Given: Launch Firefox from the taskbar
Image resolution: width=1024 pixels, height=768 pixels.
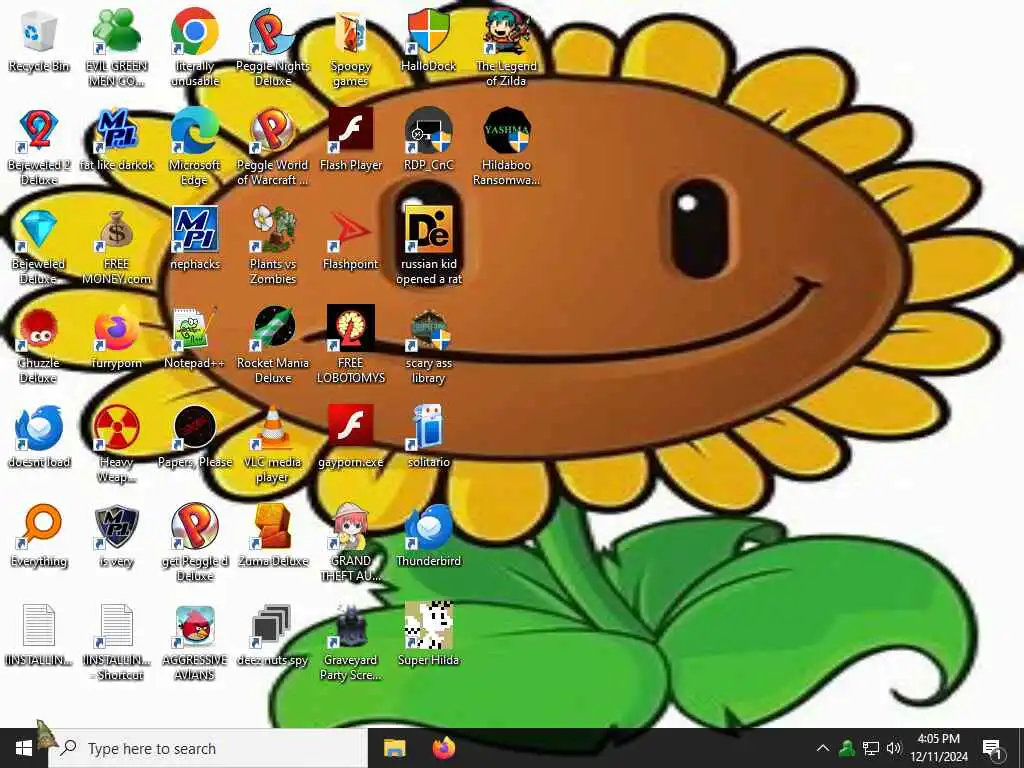Looking at the screenshot, I should [444, 748].
